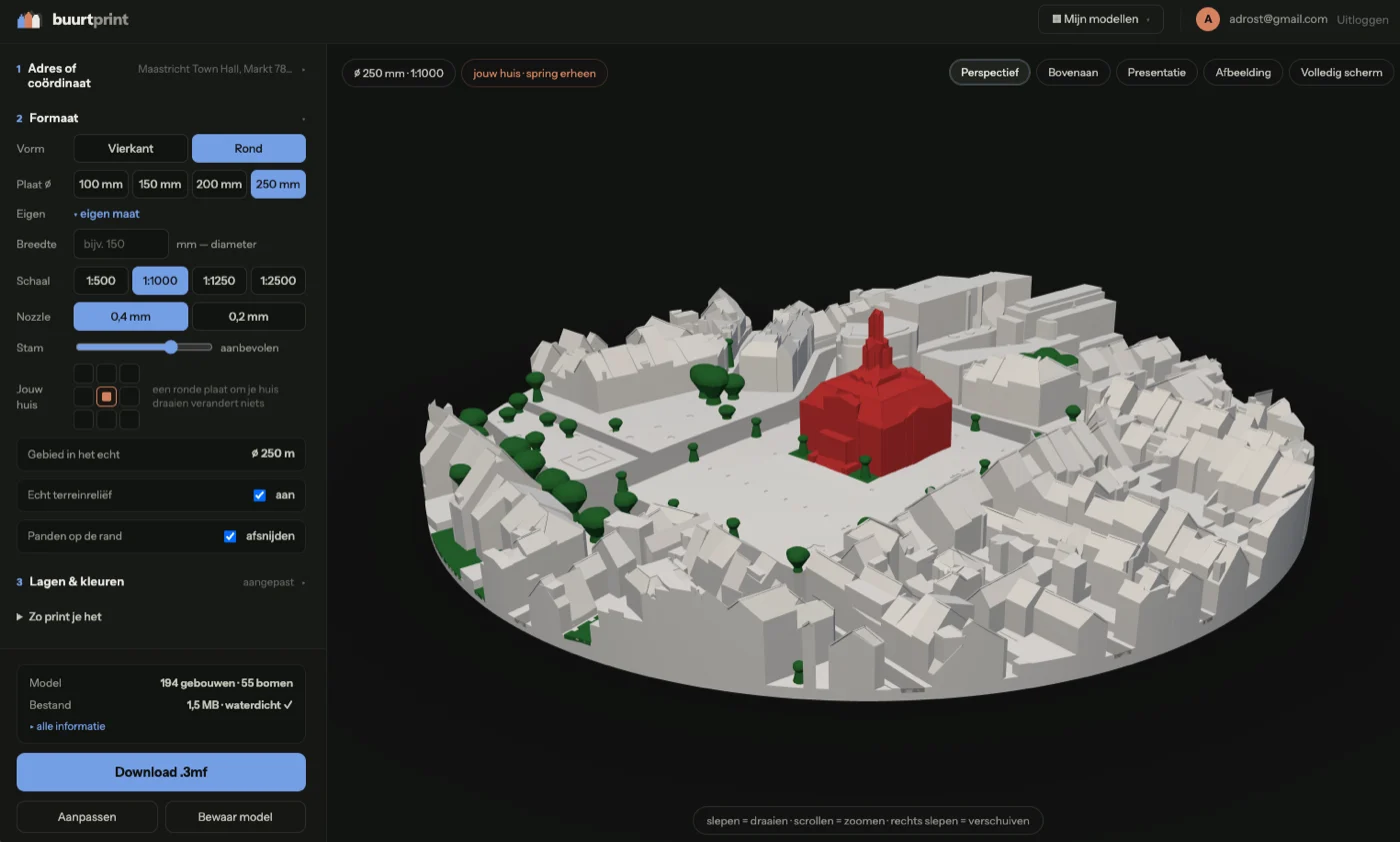
Task: Click the Download .3mf button
Action: [x=161, y=772]
